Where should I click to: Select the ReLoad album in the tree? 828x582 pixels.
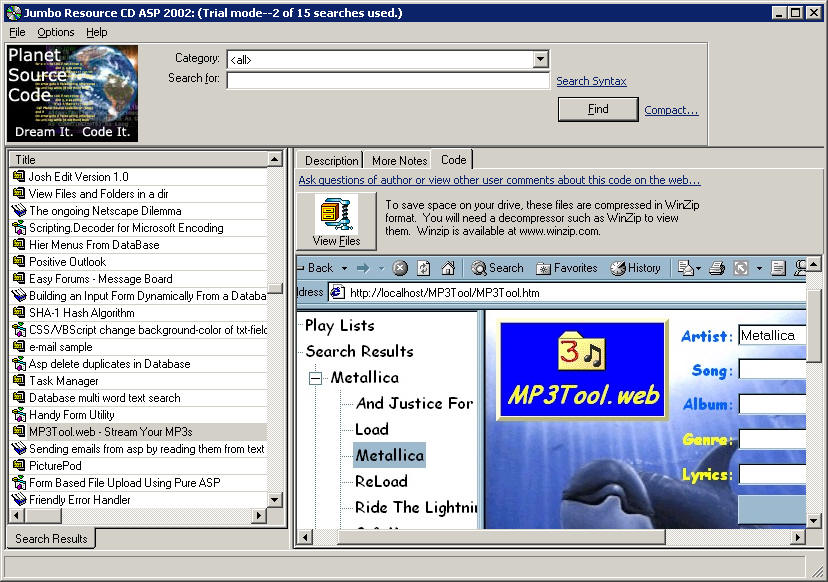tap(381, 481)
